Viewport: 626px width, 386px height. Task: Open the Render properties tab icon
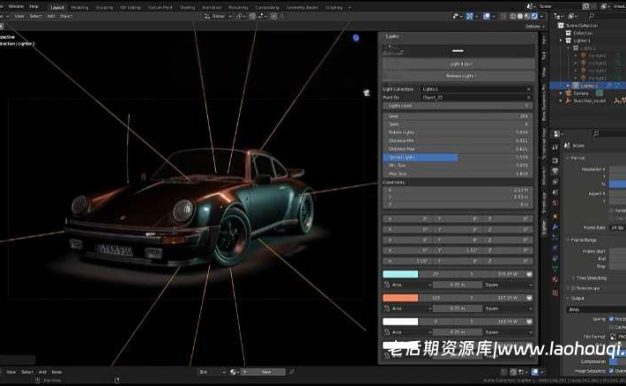555,160
